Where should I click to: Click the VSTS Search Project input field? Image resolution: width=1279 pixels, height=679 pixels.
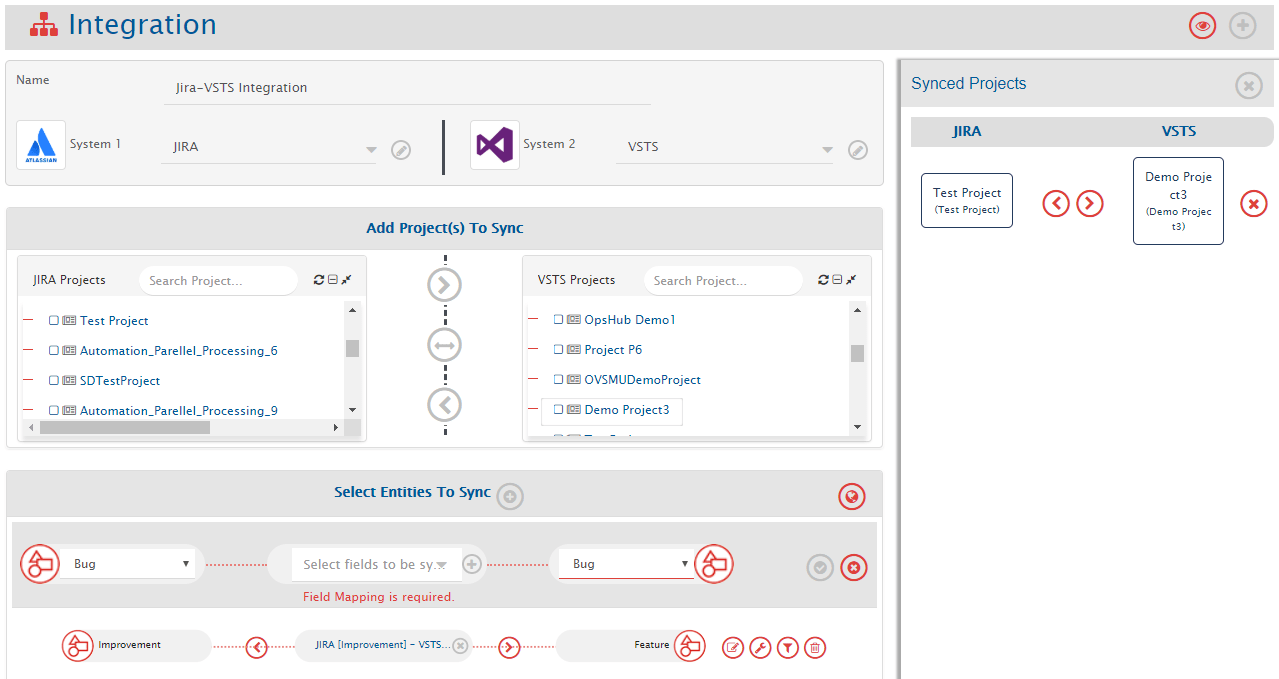[722, 281]
